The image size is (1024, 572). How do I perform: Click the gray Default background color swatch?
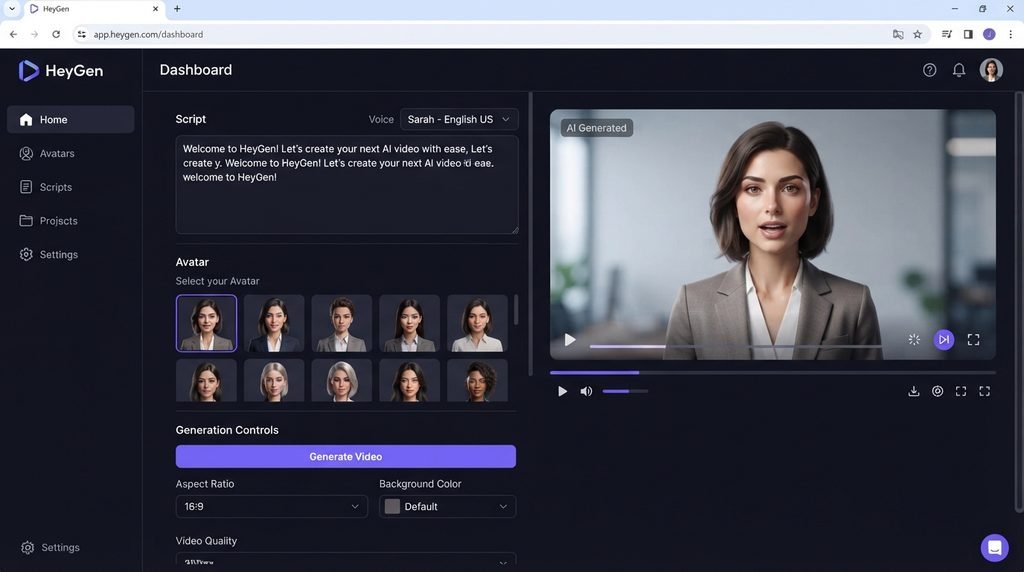click(392, 506)
